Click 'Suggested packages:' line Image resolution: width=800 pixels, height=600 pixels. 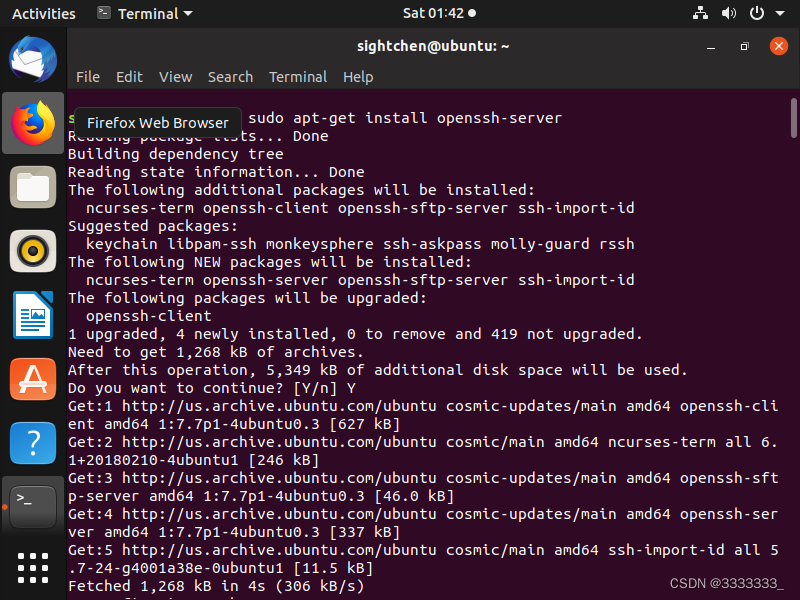coord(153,226)
